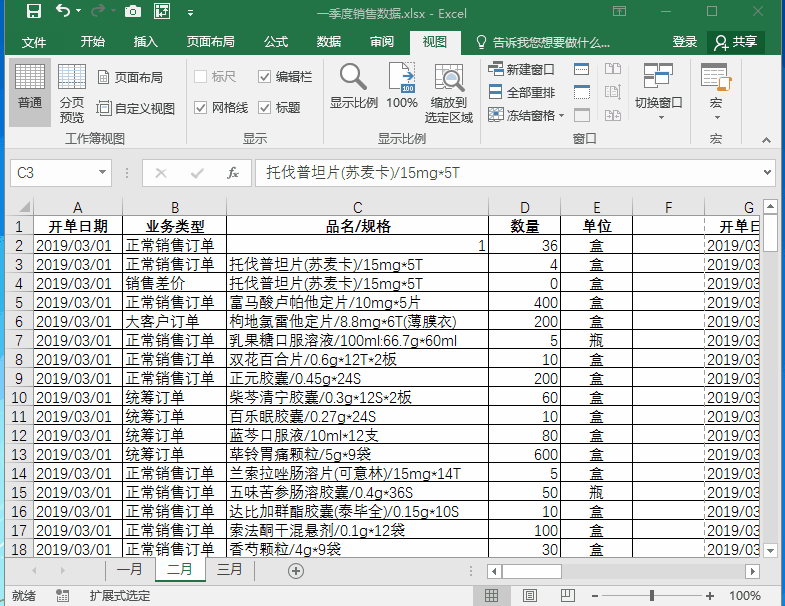This screenshot has width=785, height=606.
Task: Uncheck the Formula Bar (编辑栏) checkbox
Action: (x=264, y=77)
